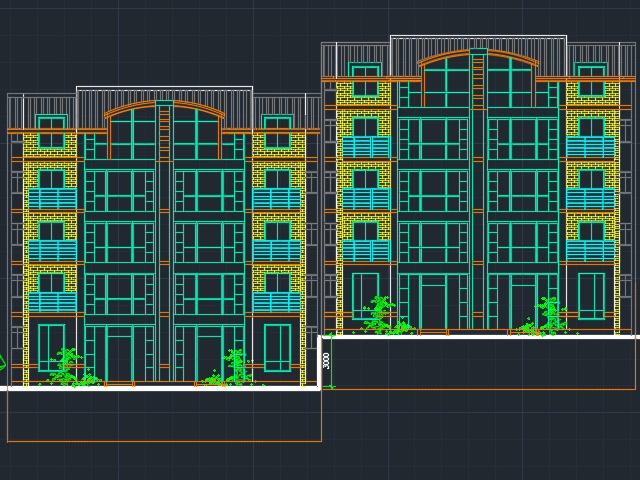Image resolution: width=640 pixels, height=480 pixels.
Task: Select the green triangle marker at left edge
Action: point(2,362)
